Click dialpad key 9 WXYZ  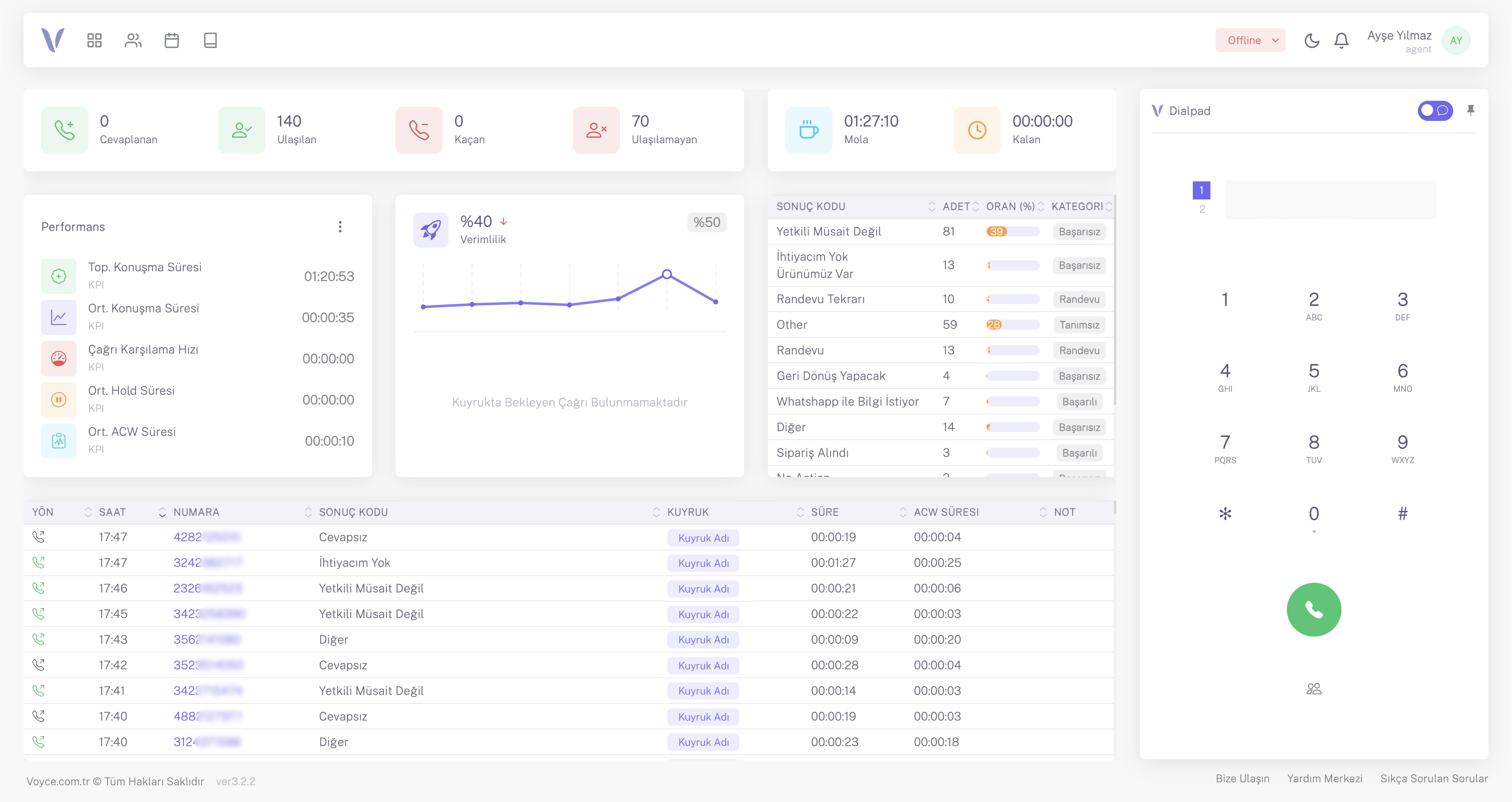1402,448
